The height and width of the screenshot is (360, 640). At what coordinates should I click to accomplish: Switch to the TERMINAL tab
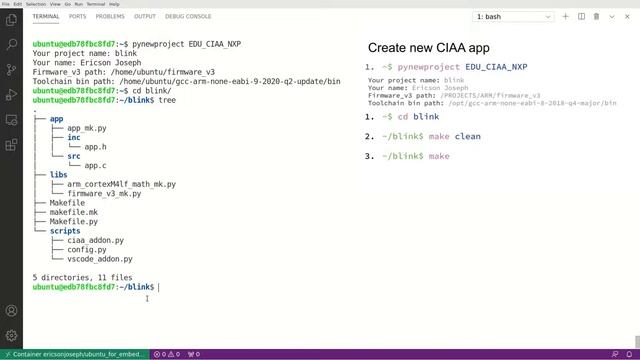[46, 16]
